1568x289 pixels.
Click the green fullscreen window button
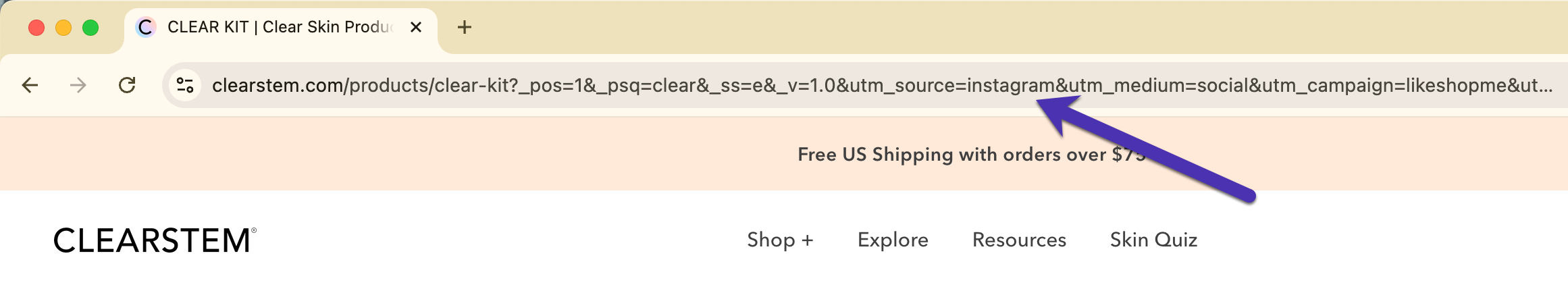tap(90, 28)
